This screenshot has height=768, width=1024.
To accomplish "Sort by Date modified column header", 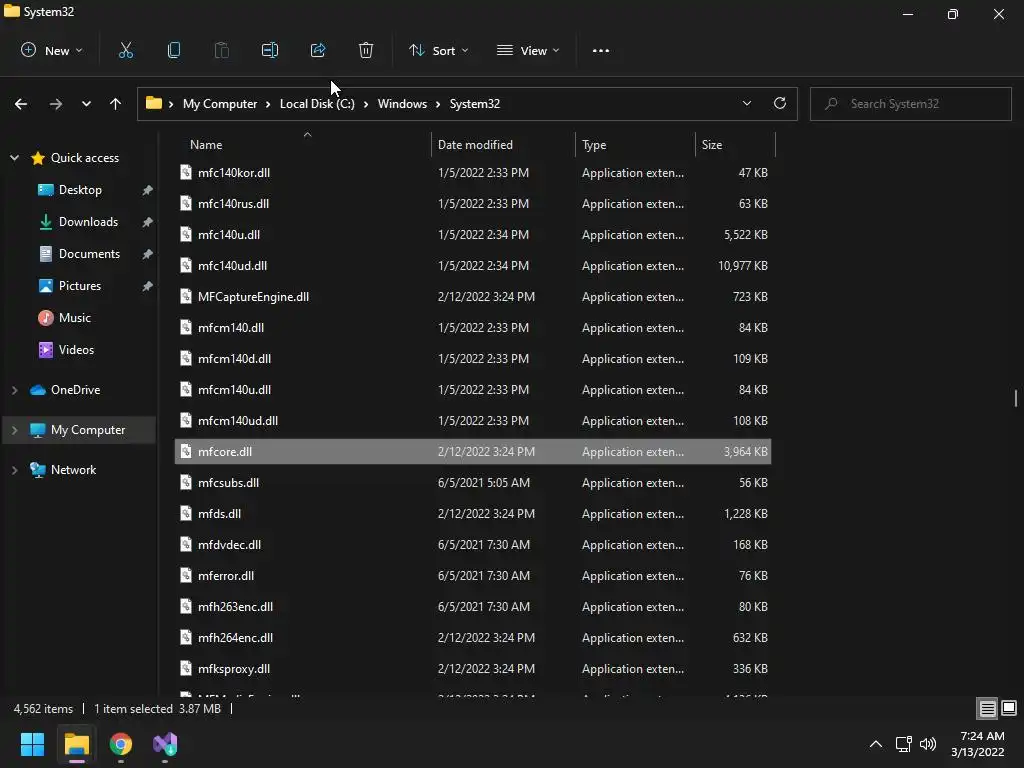I will coord(475,145).
